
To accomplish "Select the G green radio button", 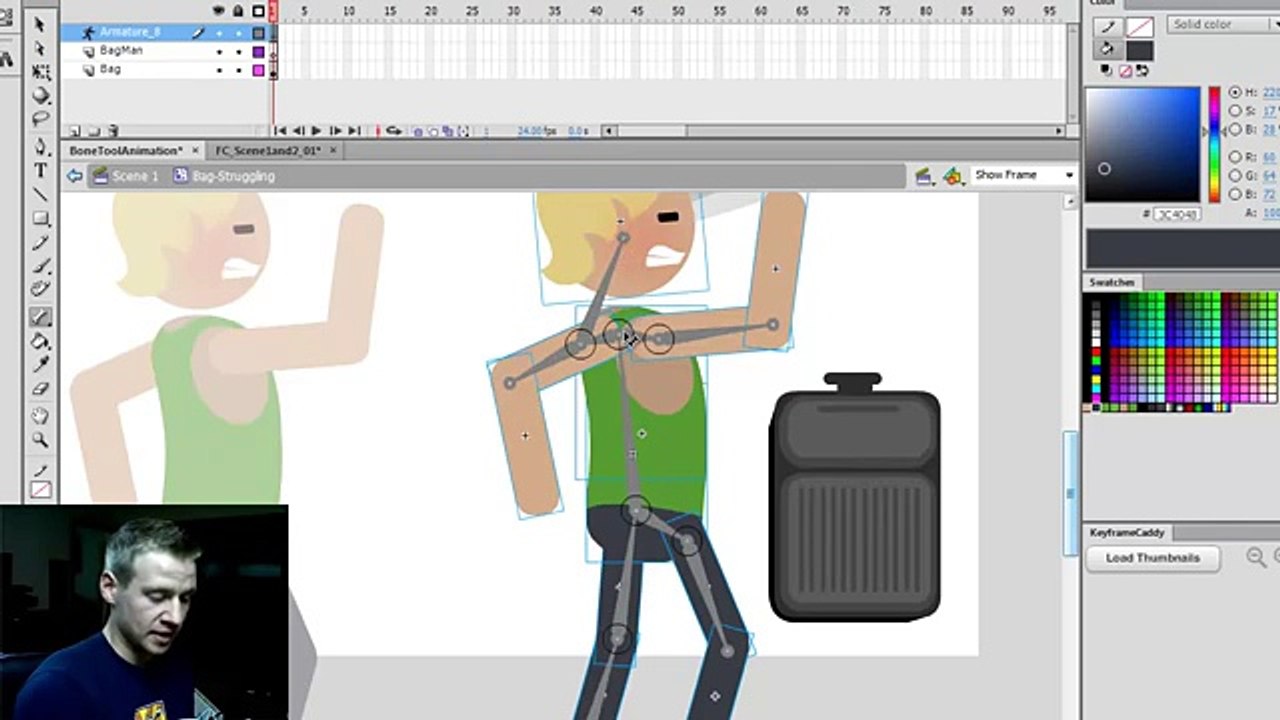I will coord(1235,176).
